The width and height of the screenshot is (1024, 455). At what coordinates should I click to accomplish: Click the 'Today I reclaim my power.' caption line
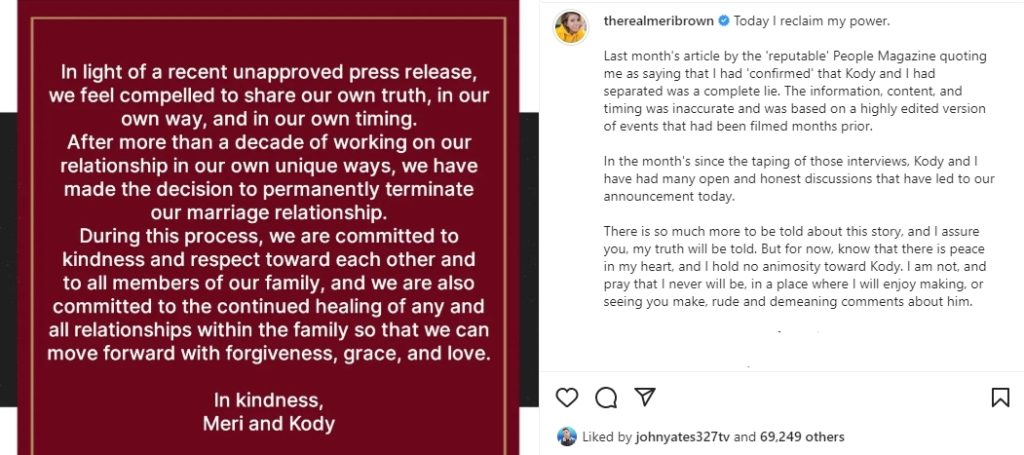coord(808,21)
